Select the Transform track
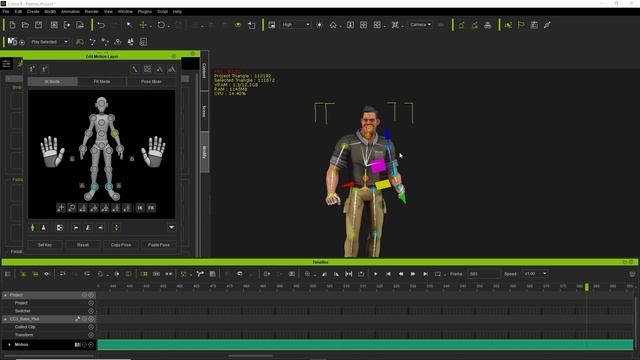 coord(24,335)
